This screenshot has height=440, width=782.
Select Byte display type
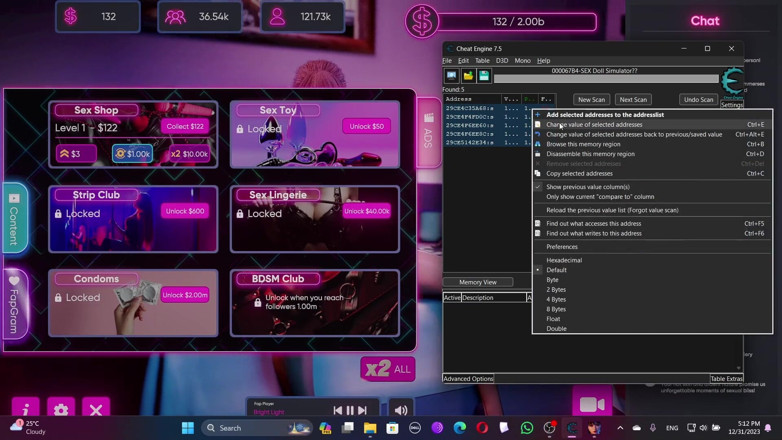pyautogui.click(x=652, y=280)
